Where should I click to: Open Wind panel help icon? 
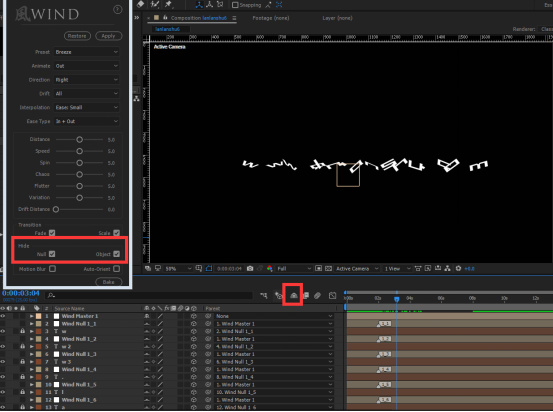click(117, 10)
